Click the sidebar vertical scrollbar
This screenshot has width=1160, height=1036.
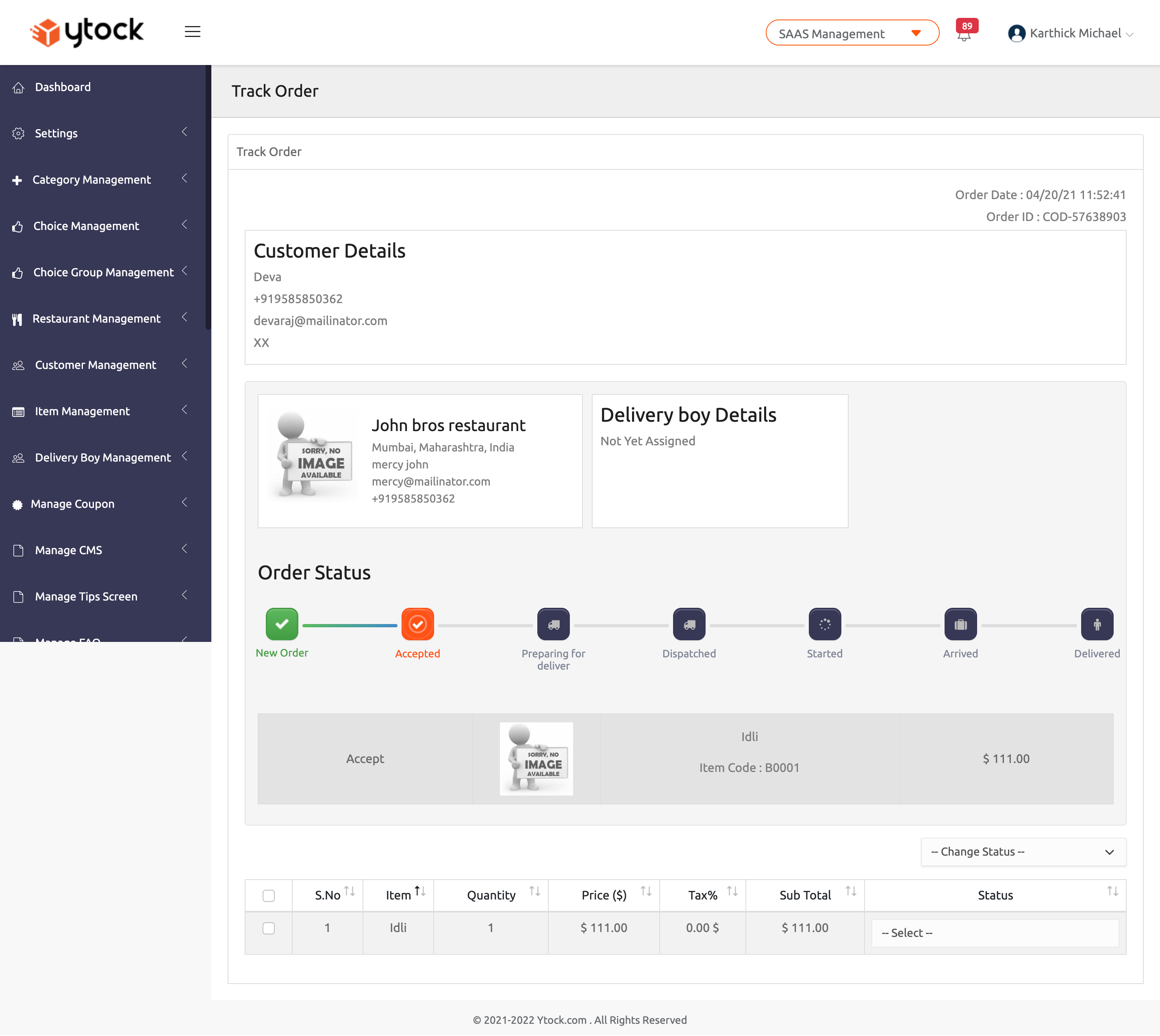pos(208,197)
